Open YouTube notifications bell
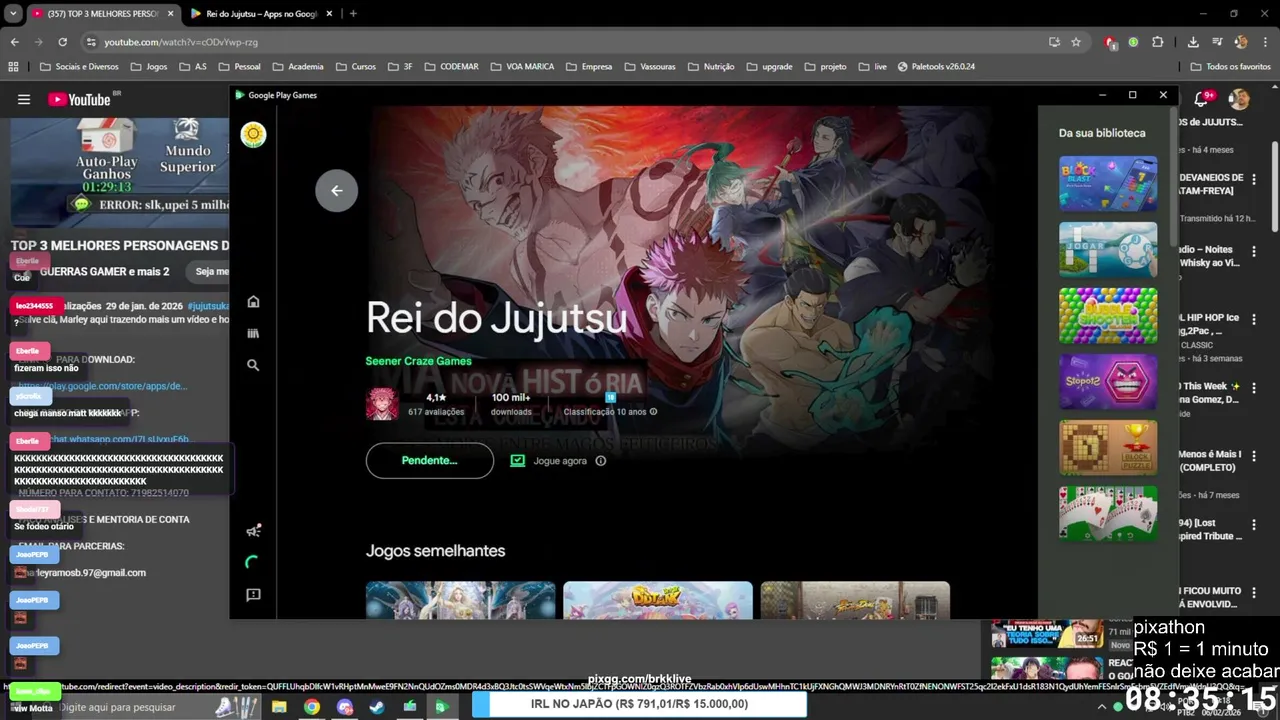The height and width of the screenshot is (720, 1280). tap(1201, 99)
